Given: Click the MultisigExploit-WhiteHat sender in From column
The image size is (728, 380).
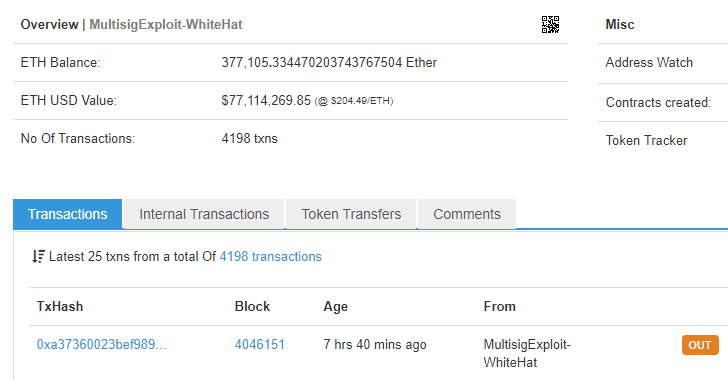Looking at the screenshot, I should [x=527, y=354].
